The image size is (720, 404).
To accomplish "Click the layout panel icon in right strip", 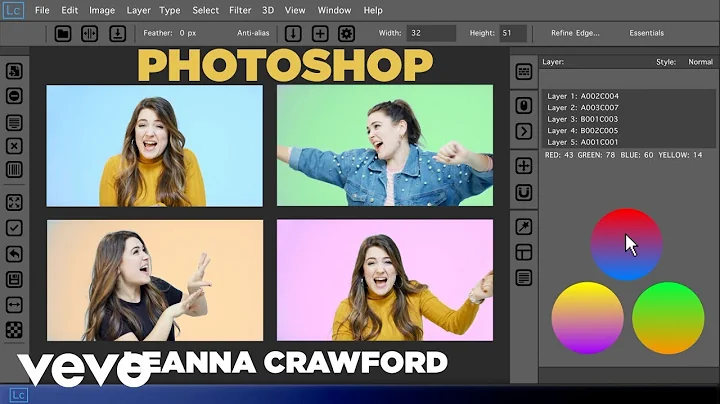I will (523, 252).
